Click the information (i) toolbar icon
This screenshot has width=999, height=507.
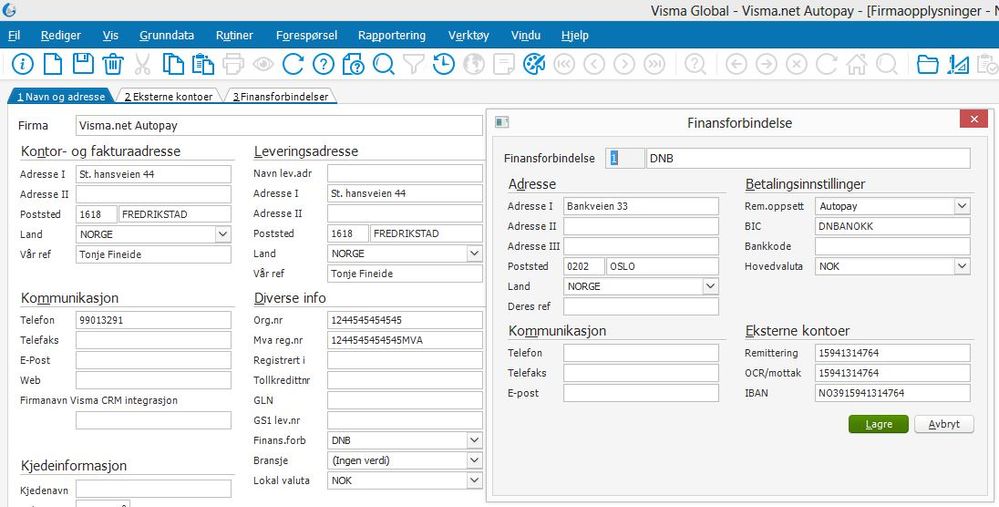(22, 64)
